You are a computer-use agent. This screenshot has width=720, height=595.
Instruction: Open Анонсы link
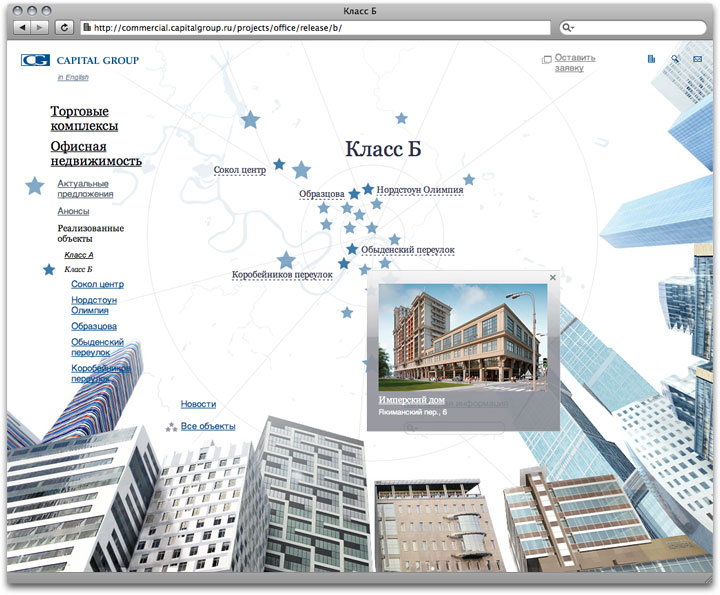(73, 211)
